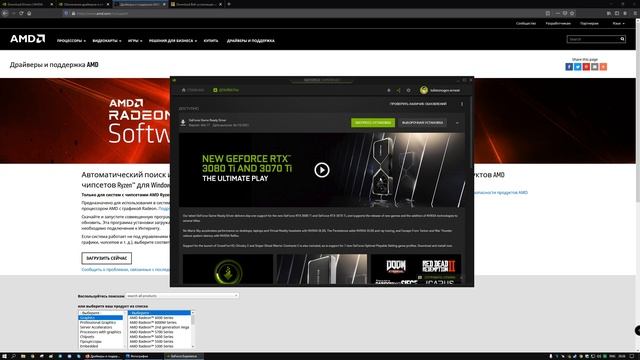Open Windows taskbar search
Image resolution: width=640 pixels, height=360 pixels.
click(x=13, y=356)
